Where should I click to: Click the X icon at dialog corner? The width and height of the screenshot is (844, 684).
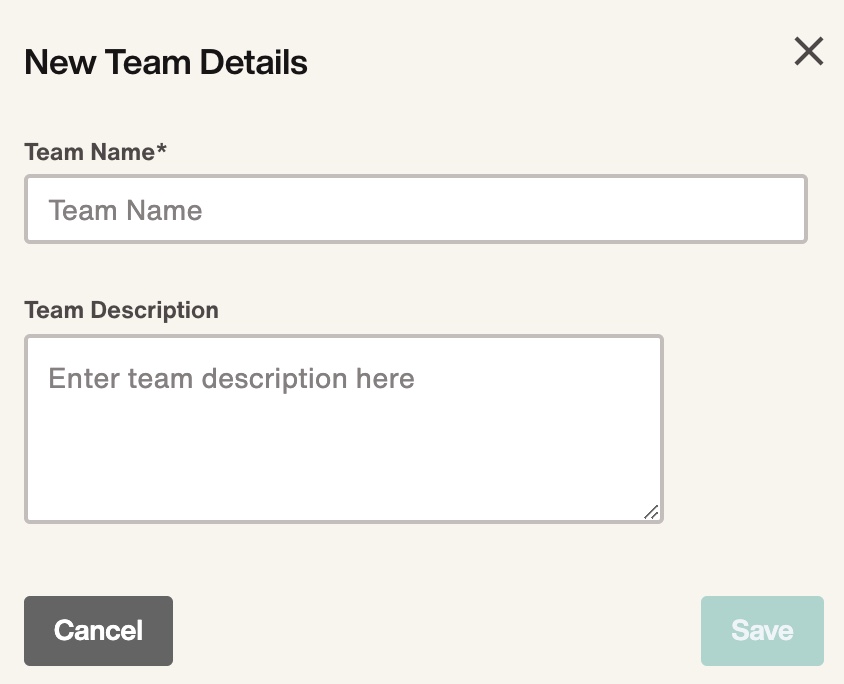pyautogui.click(x=808, y=52)
